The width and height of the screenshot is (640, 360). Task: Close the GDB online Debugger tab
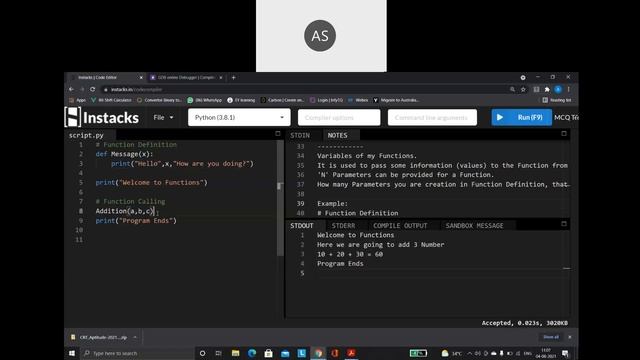click(221, 78)
